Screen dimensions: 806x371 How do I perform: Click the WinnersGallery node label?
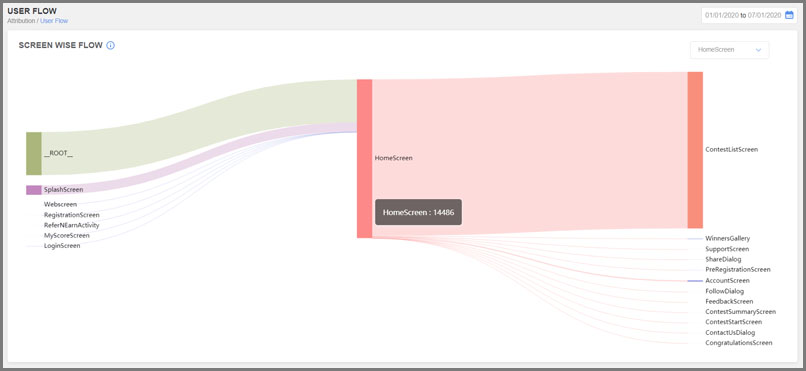coord(727,238)
